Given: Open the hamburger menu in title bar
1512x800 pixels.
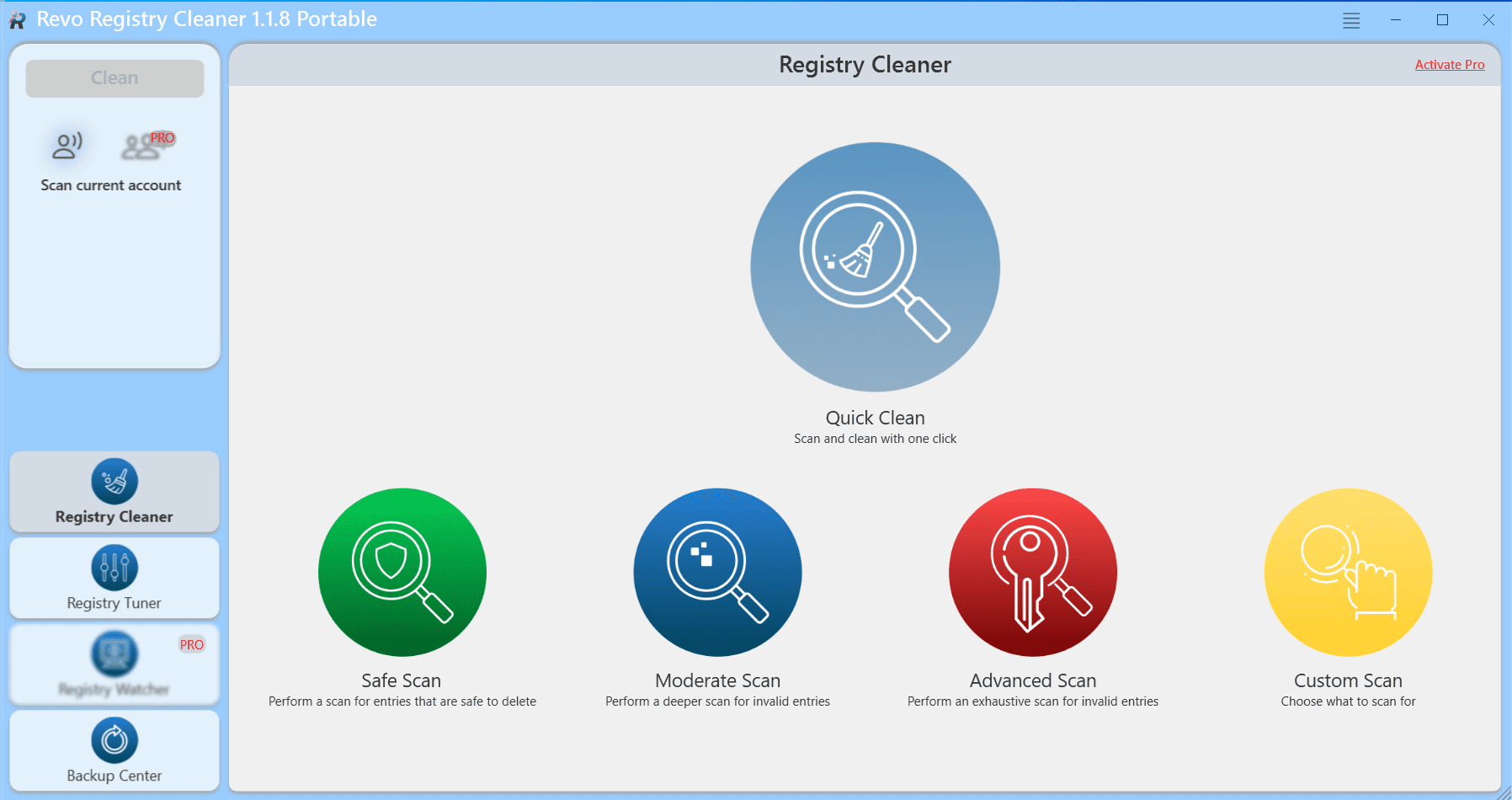Looking at the screenshot, I should [x=1351, y=20].
